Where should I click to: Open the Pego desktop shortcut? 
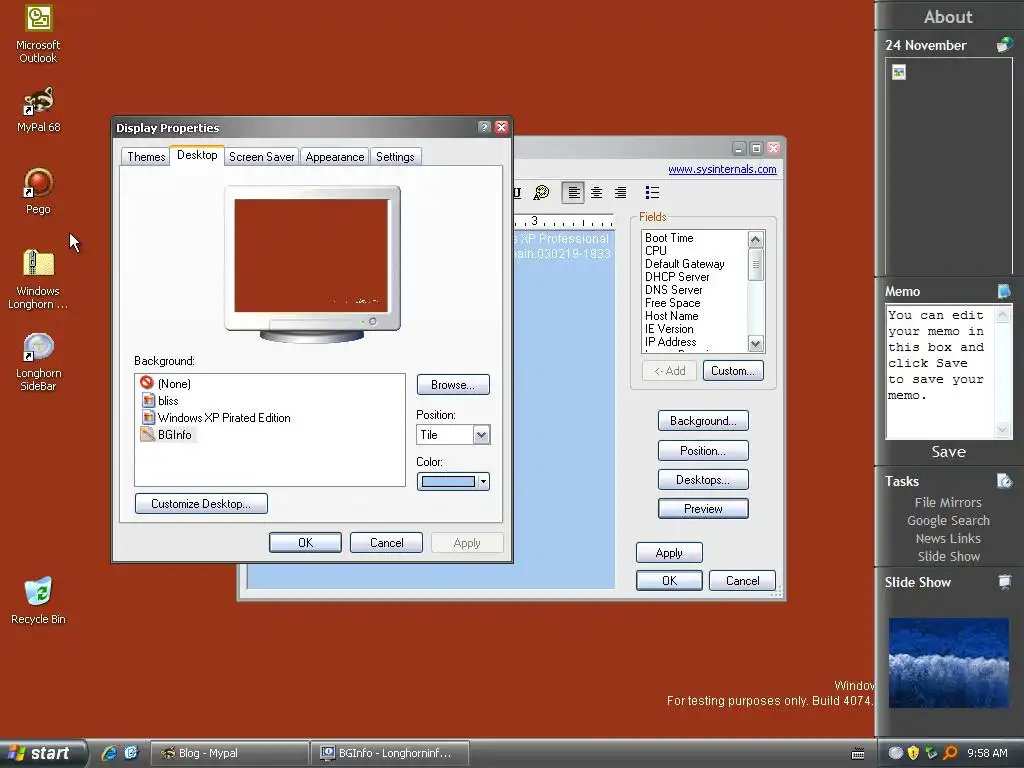click(39, 191)
